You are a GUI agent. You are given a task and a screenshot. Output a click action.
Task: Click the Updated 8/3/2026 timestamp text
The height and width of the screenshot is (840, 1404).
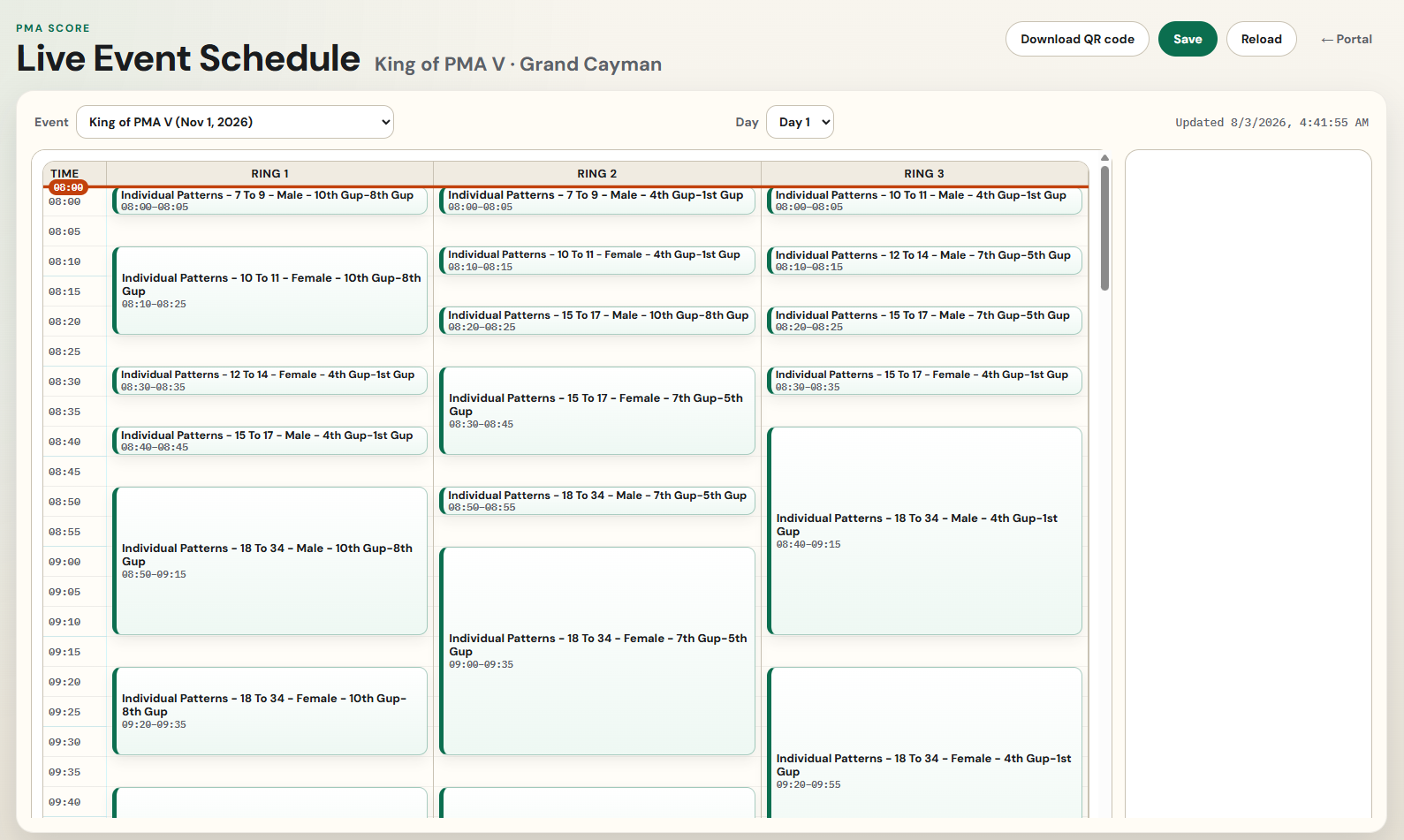(x=1271, y=123)
